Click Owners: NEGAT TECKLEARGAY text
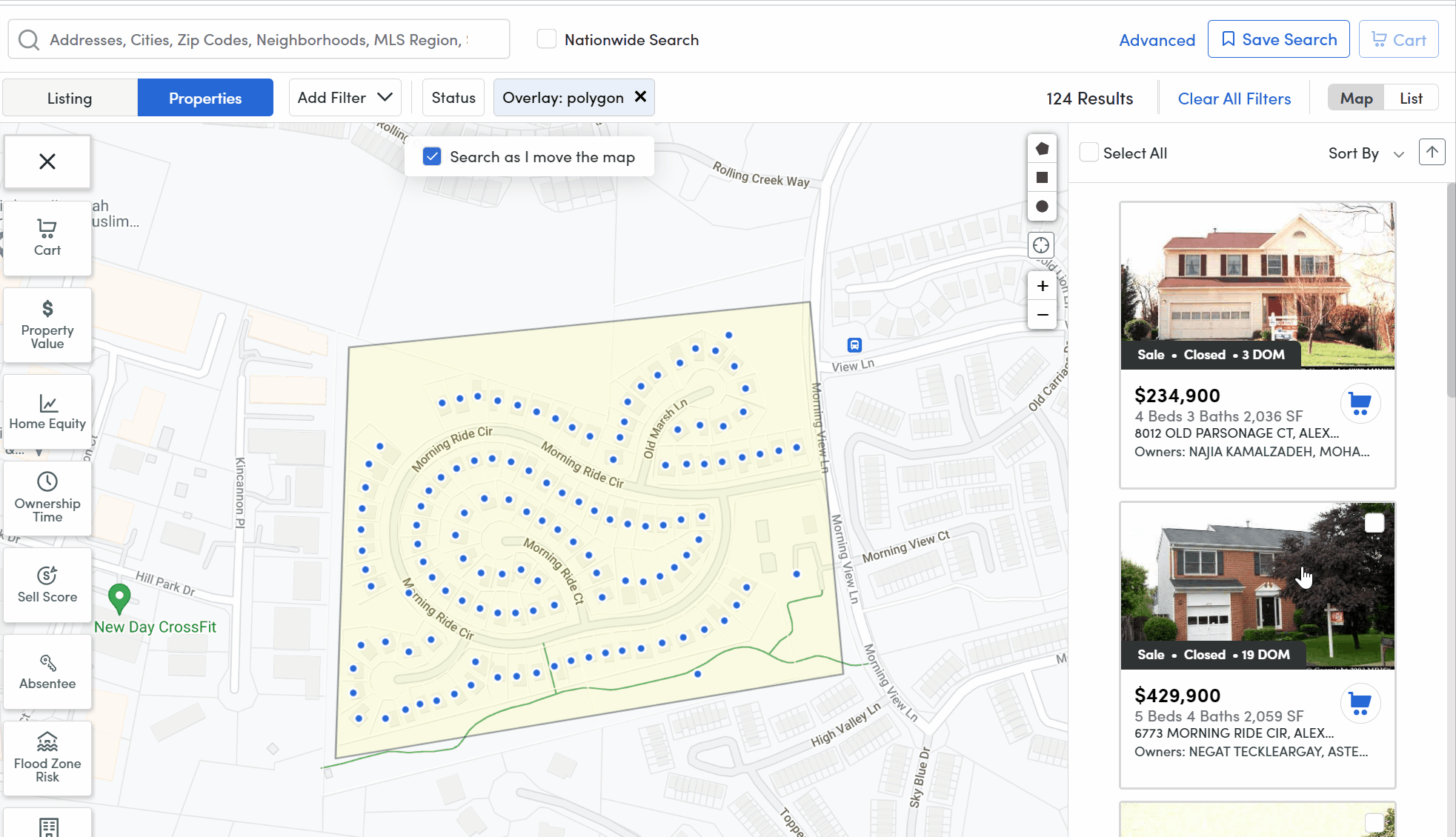 pos(1251,752)
